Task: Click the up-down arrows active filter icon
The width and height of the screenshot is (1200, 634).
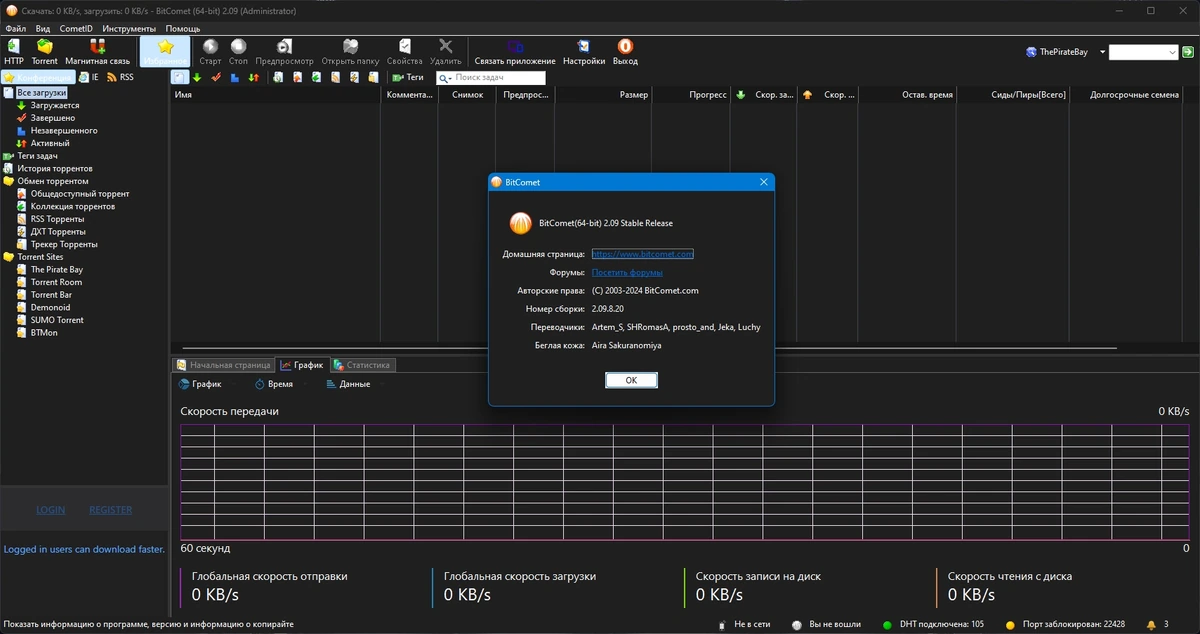Action: click(x=254, y=77)
